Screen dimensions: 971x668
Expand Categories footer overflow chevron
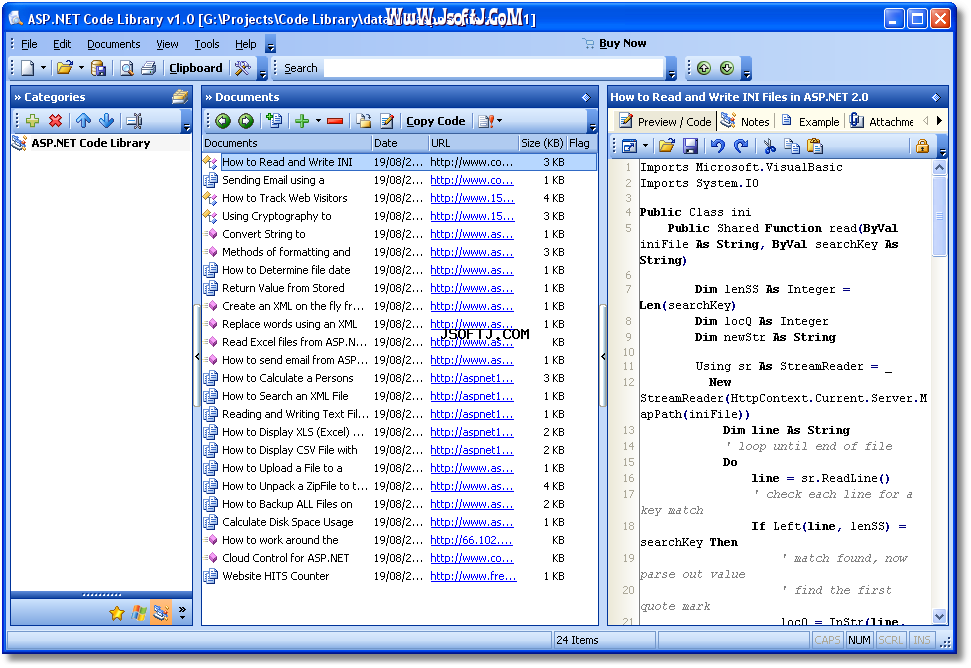click(x=182, y=613)
